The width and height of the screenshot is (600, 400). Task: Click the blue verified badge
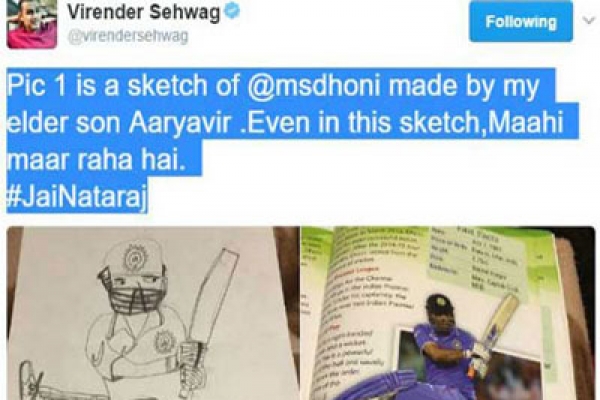232,11
